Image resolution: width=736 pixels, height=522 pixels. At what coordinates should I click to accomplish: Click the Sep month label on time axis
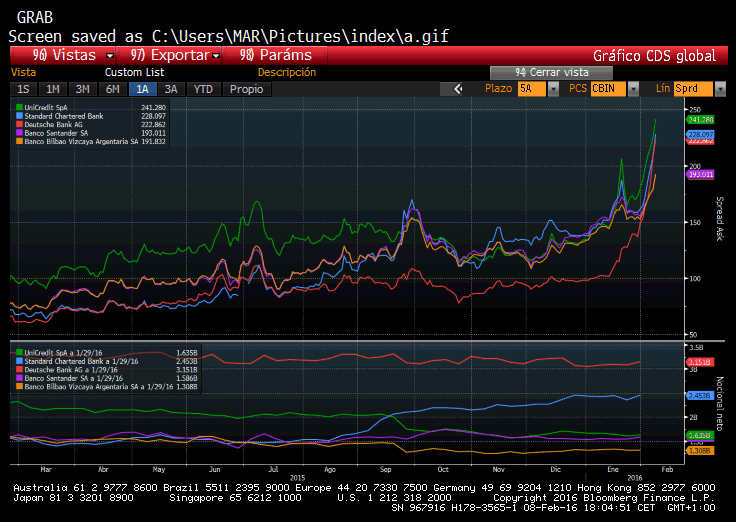[x=385, y=469]
